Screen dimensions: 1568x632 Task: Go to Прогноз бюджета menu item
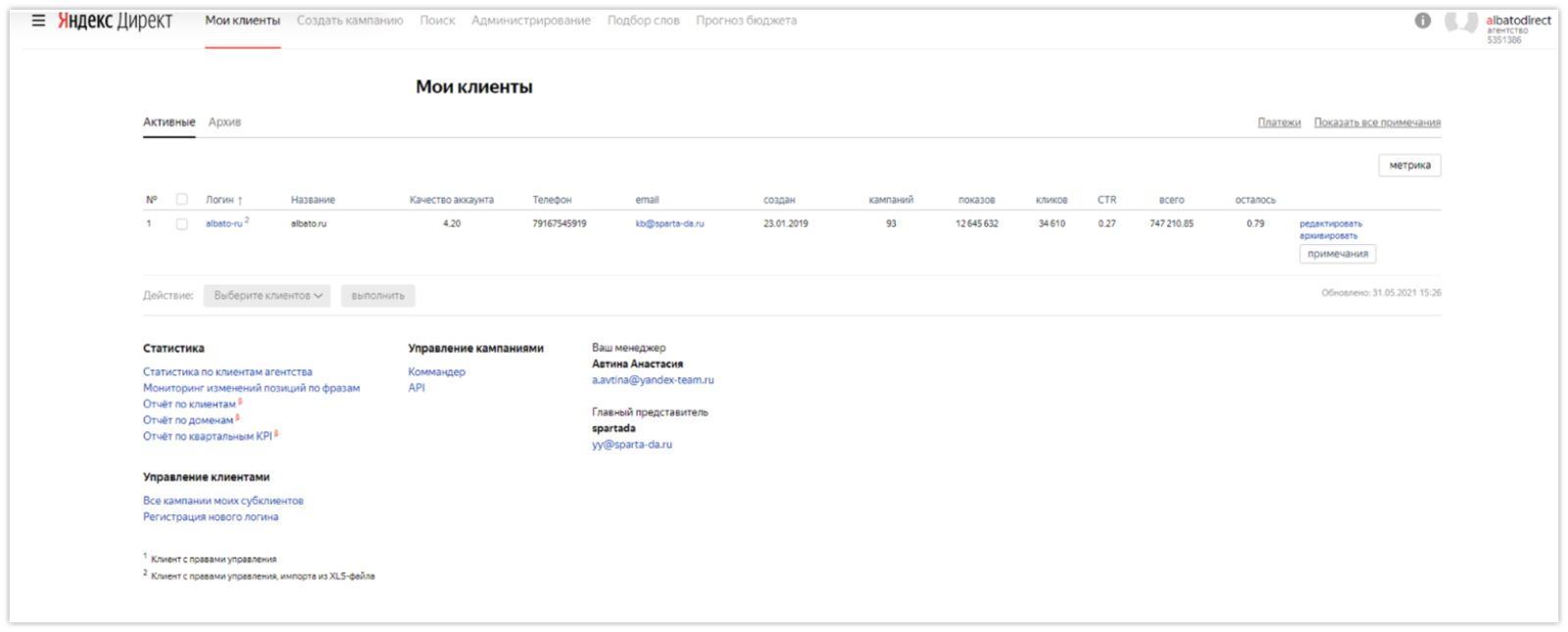746,21
